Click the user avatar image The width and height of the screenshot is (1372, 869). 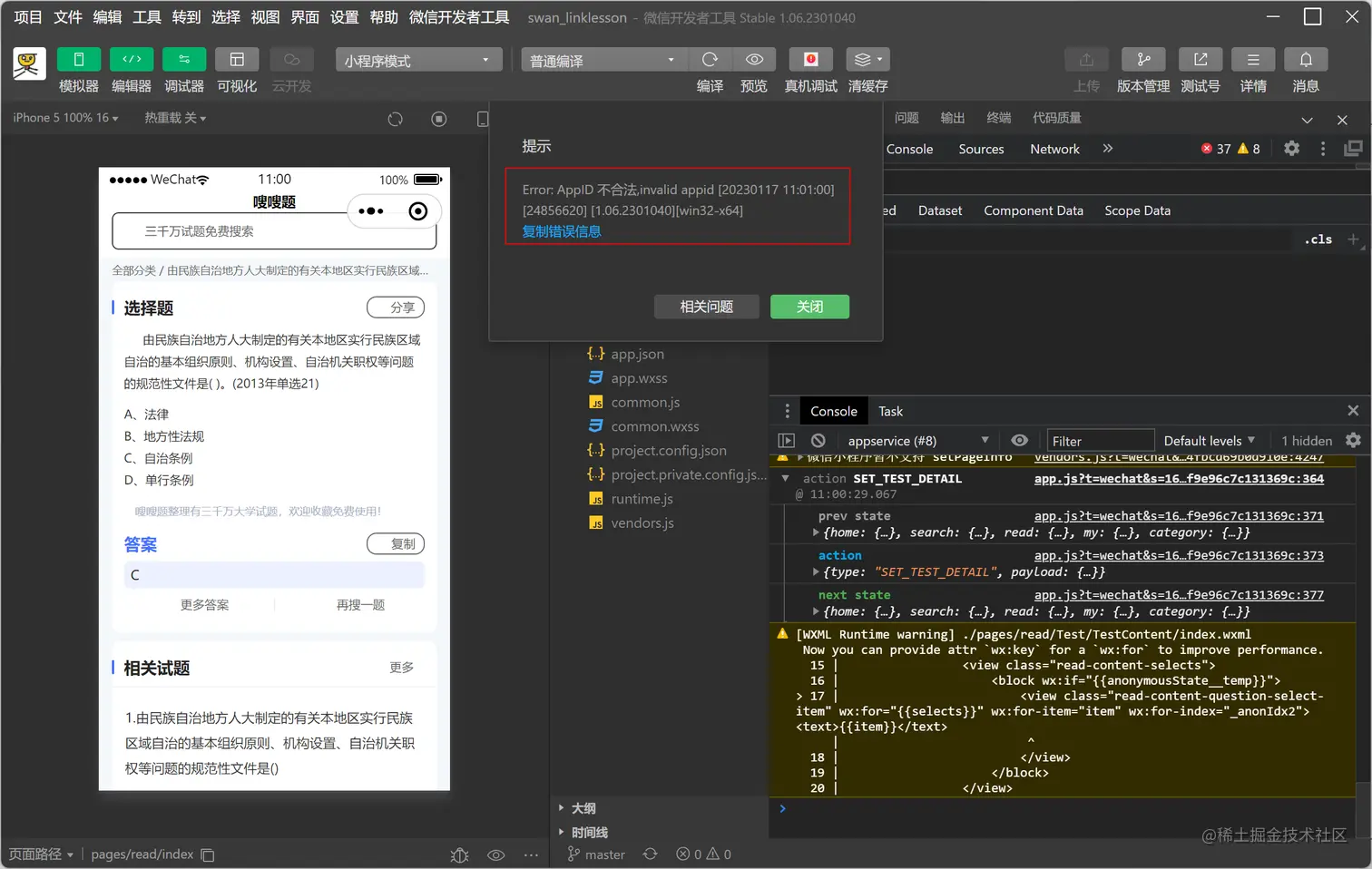[x=29, y=63]
